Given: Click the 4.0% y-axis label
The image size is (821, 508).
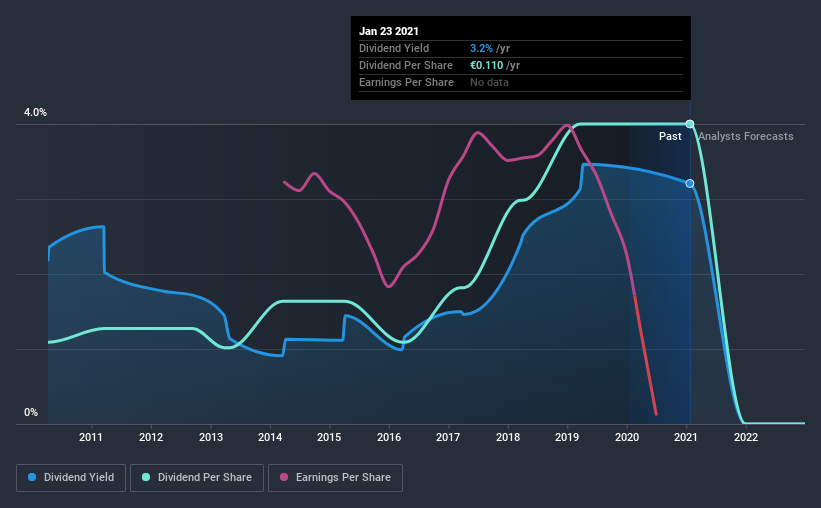Looking at the screenshot, I should pyautogui.click(x=35, y=113).
